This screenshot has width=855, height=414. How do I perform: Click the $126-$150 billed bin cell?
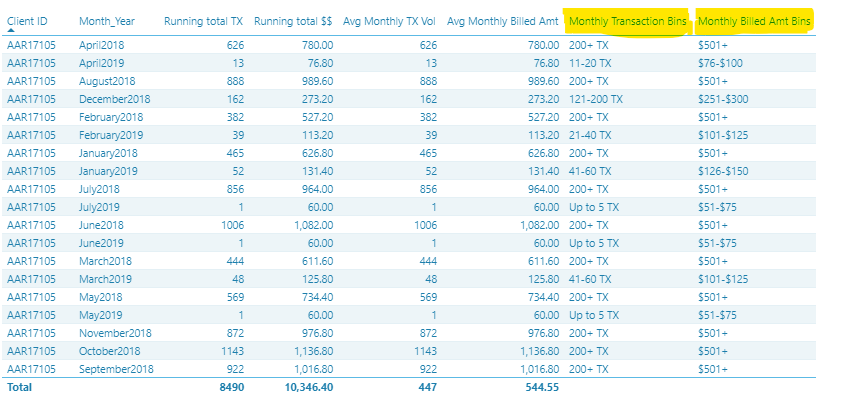723,171
